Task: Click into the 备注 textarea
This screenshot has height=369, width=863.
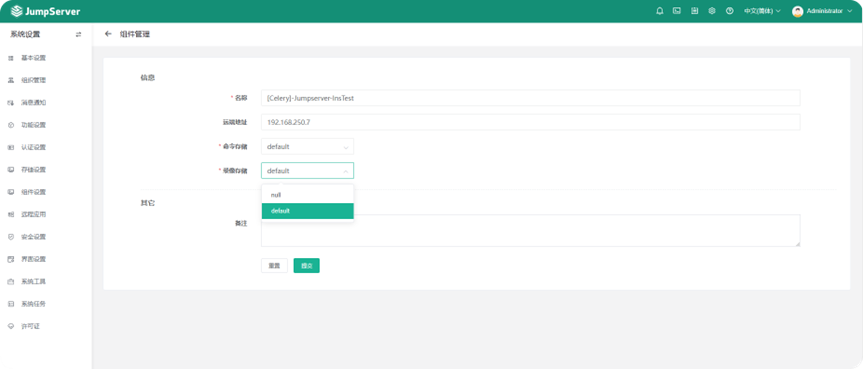Action: tap(531, 230)
